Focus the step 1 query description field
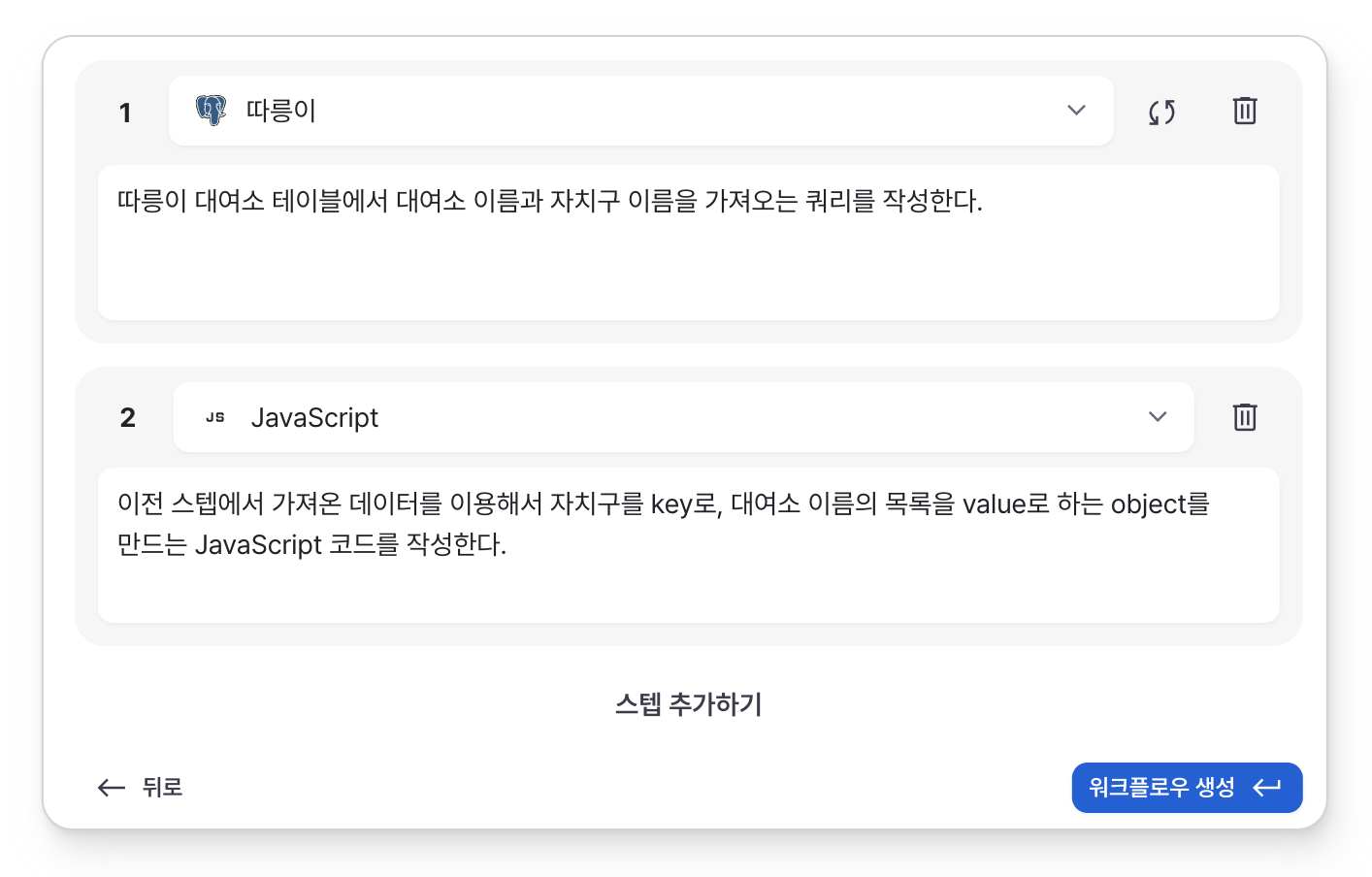Viewport: 1372px width, 877px height. click(x=688, y=243)
